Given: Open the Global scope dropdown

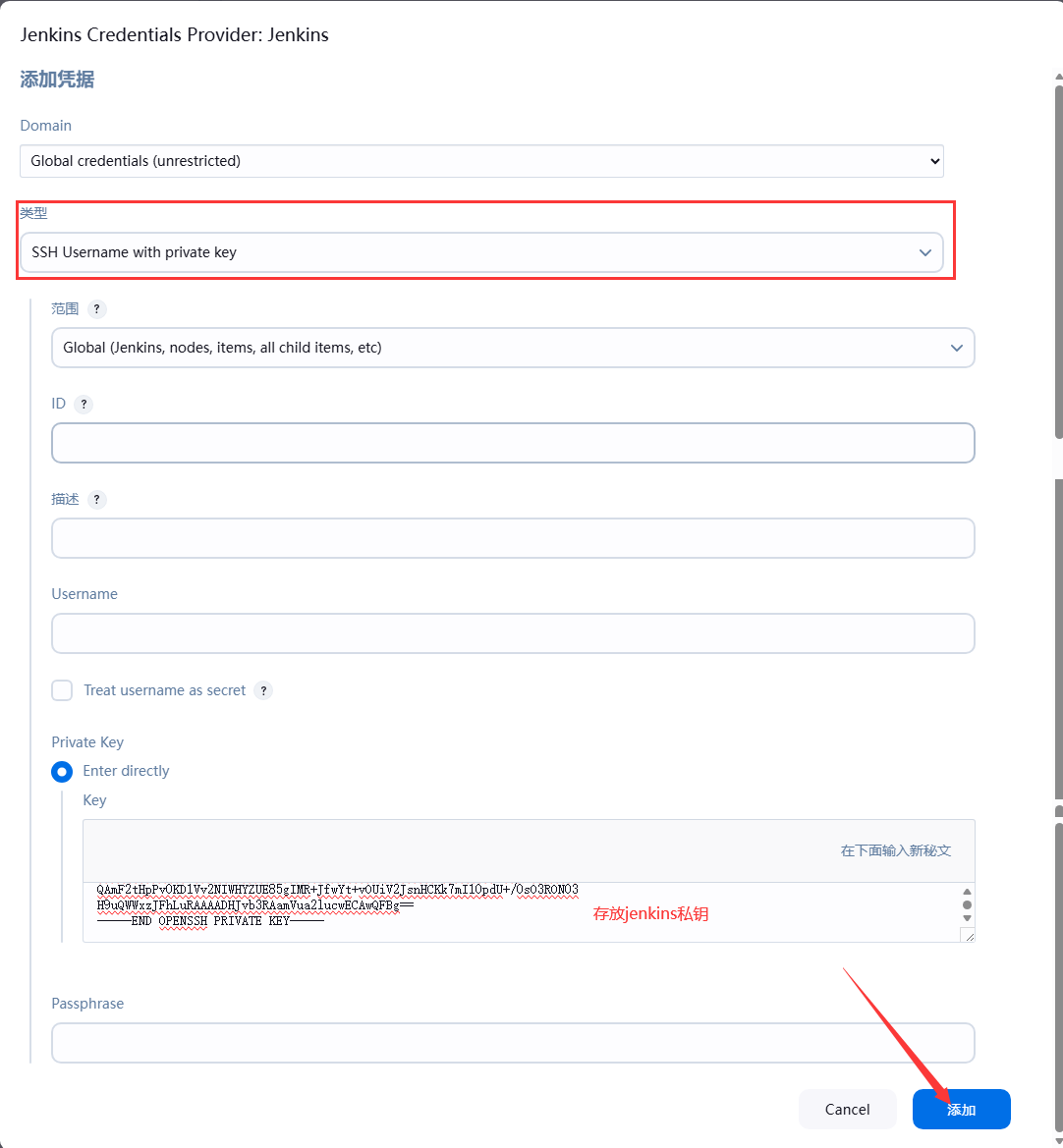Looking at the screenshot, I should tap(513, 348).
